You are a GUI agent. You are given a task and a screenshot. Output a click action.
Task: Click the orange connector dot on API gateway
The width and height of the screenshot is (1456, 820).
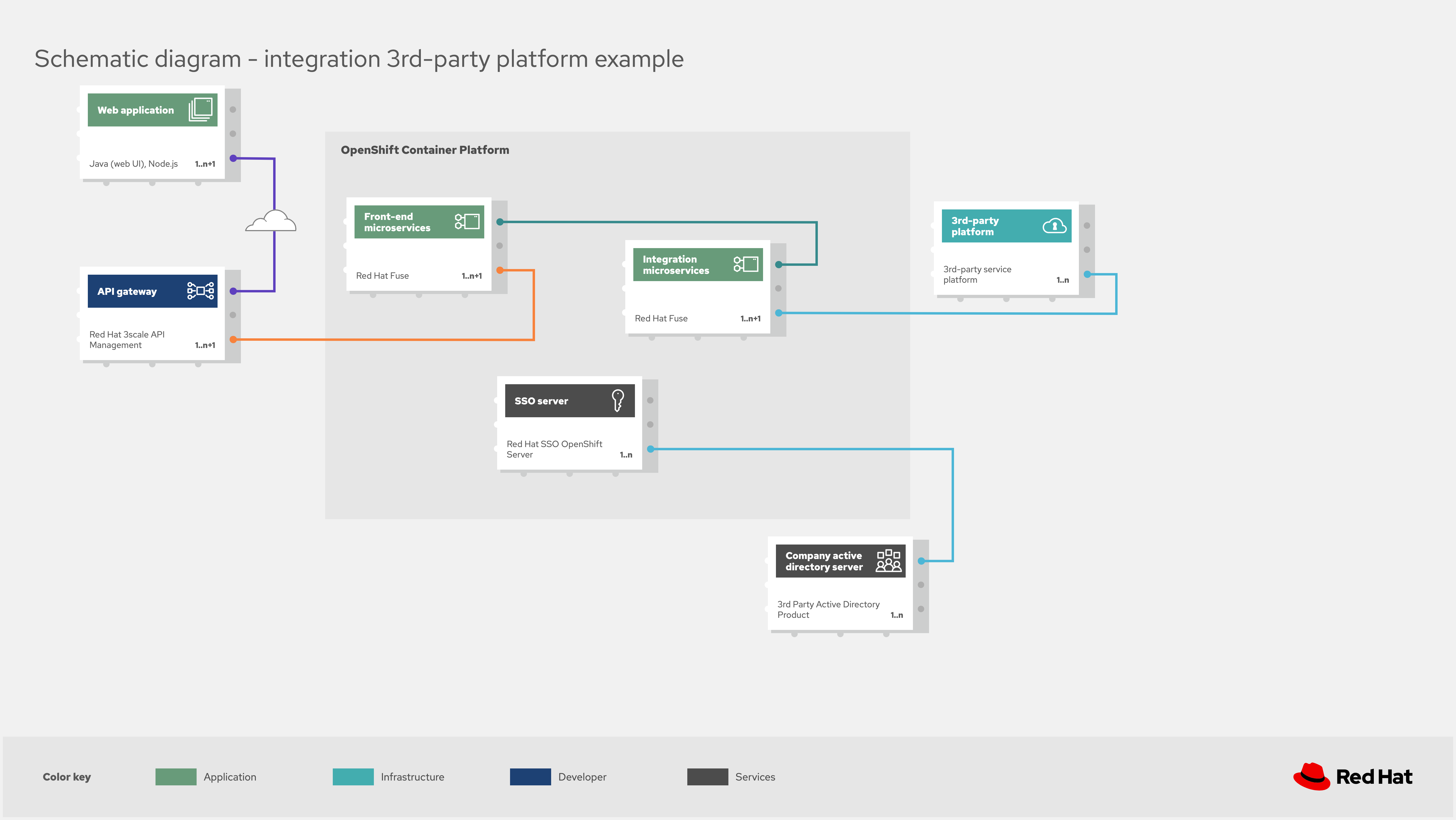[233, 340]
